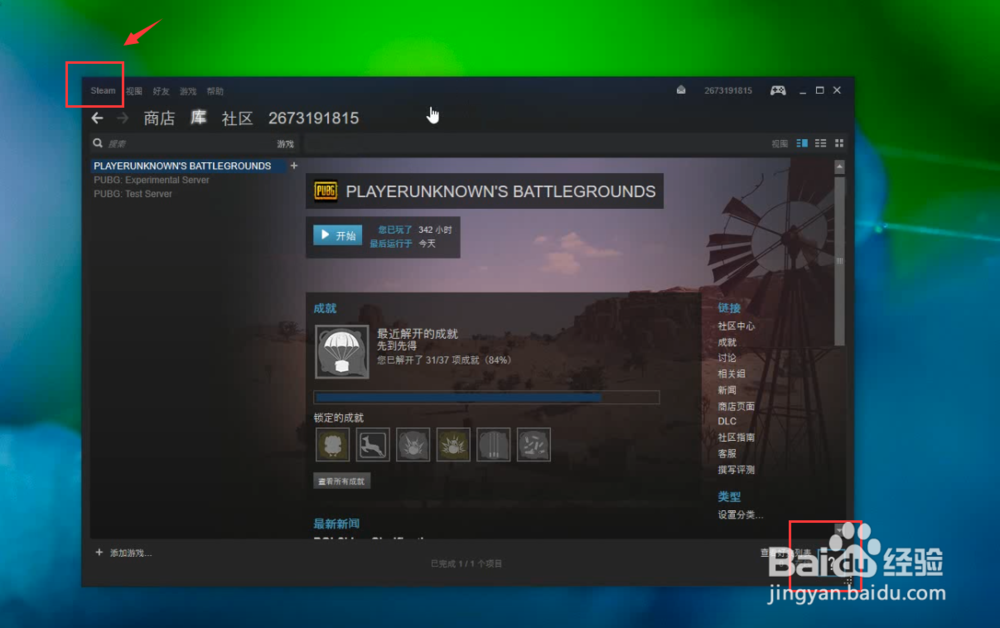The image size is (1000, 628).
Task: Click the 最新新闻 heading
Action: (x=336, y=523)
